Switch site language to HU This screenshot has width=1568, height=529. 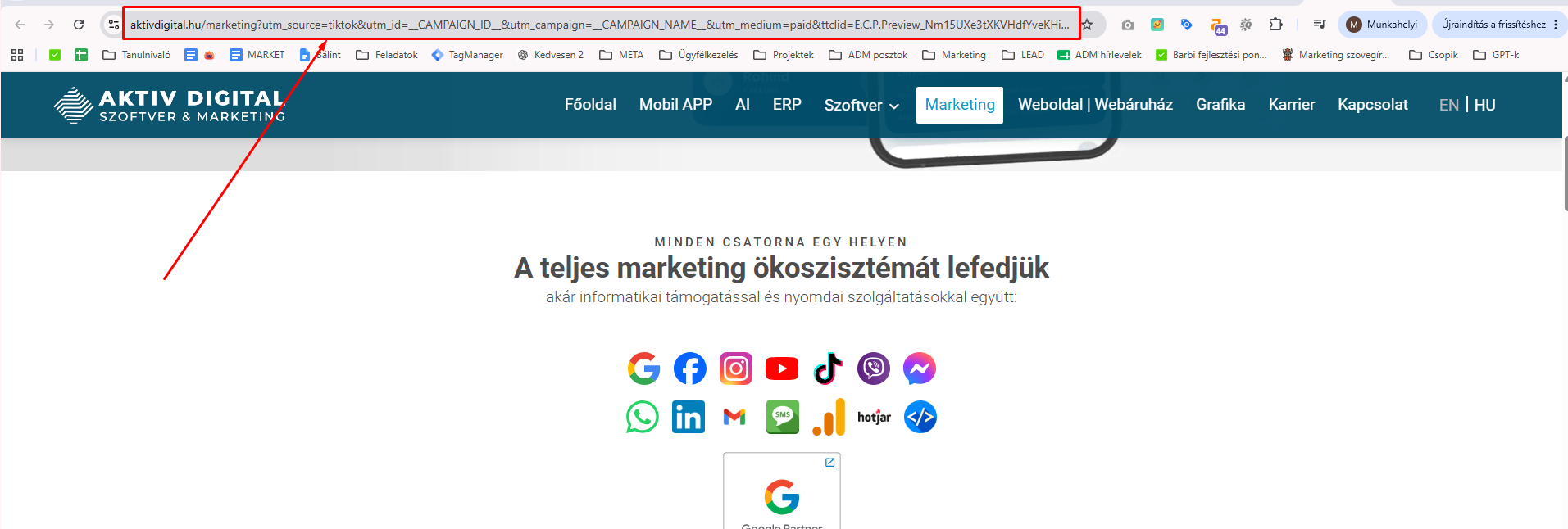1485,106
